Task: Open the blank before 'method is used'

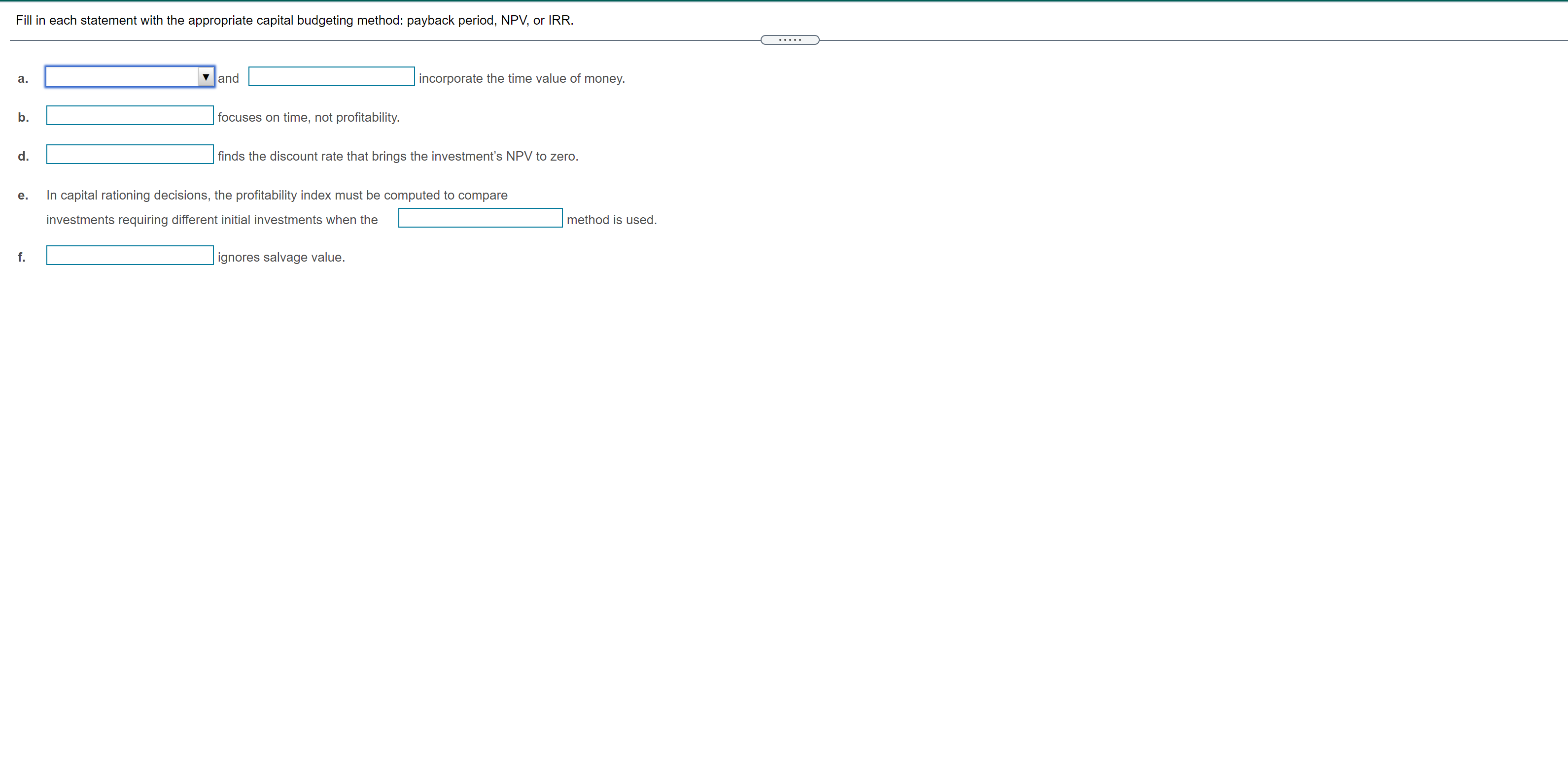Action: click(480, 218)
